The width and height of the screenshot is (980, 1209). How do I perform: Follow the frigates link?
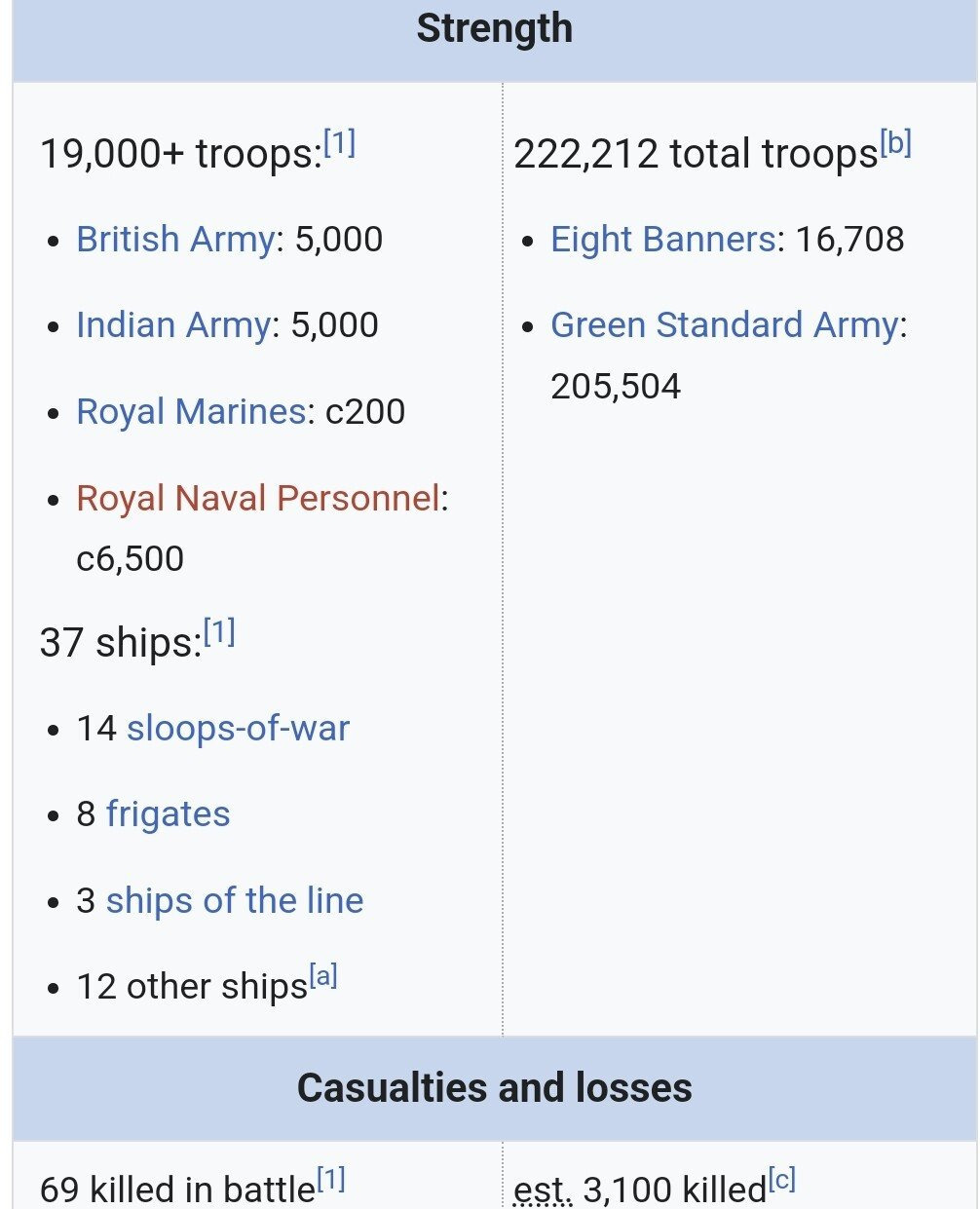point(168,814)
